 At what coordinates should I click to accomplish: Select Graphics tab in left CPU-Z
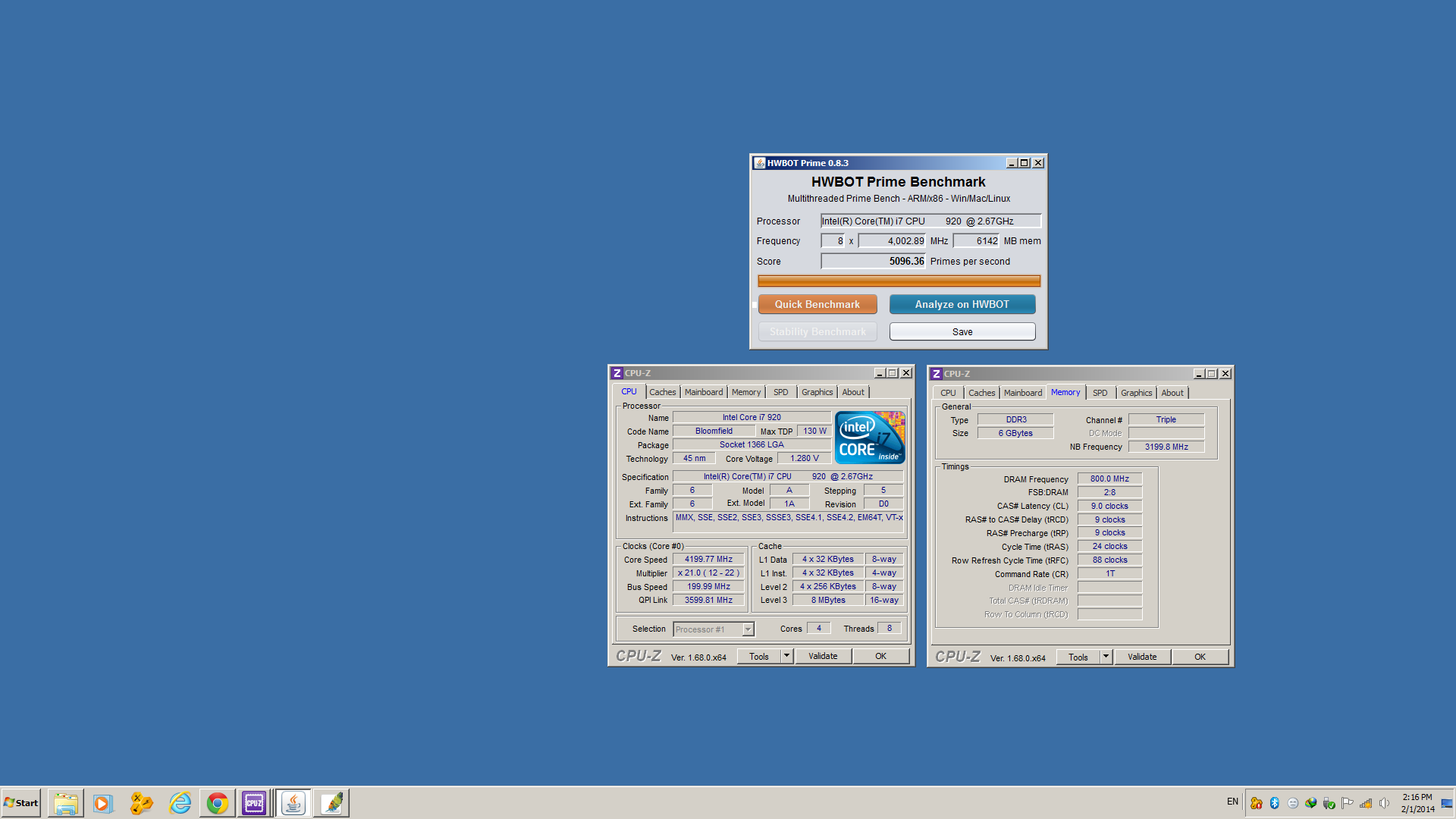tap(817, 392)
